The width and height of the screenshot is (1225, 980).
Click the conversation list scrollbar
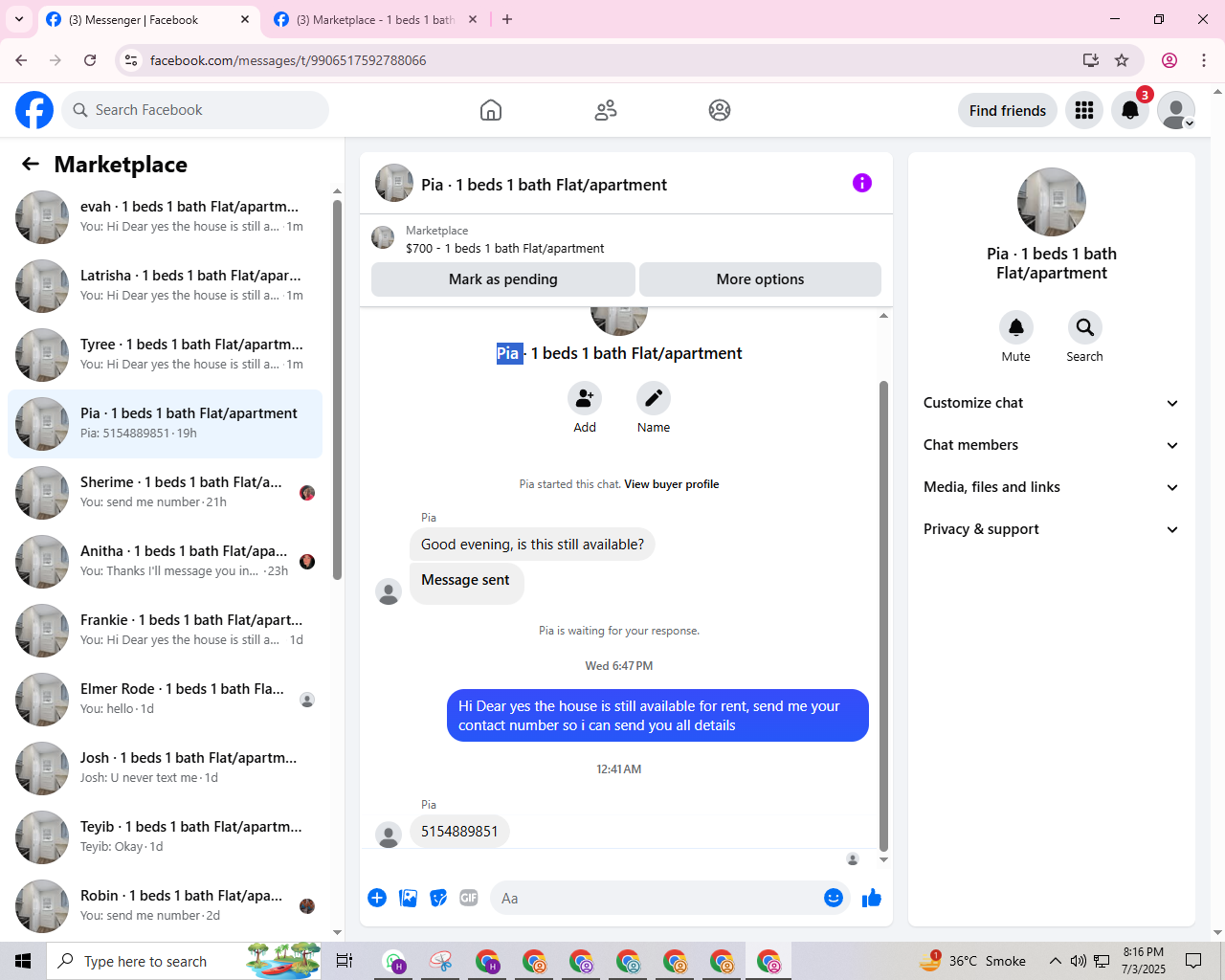(337, 390)
